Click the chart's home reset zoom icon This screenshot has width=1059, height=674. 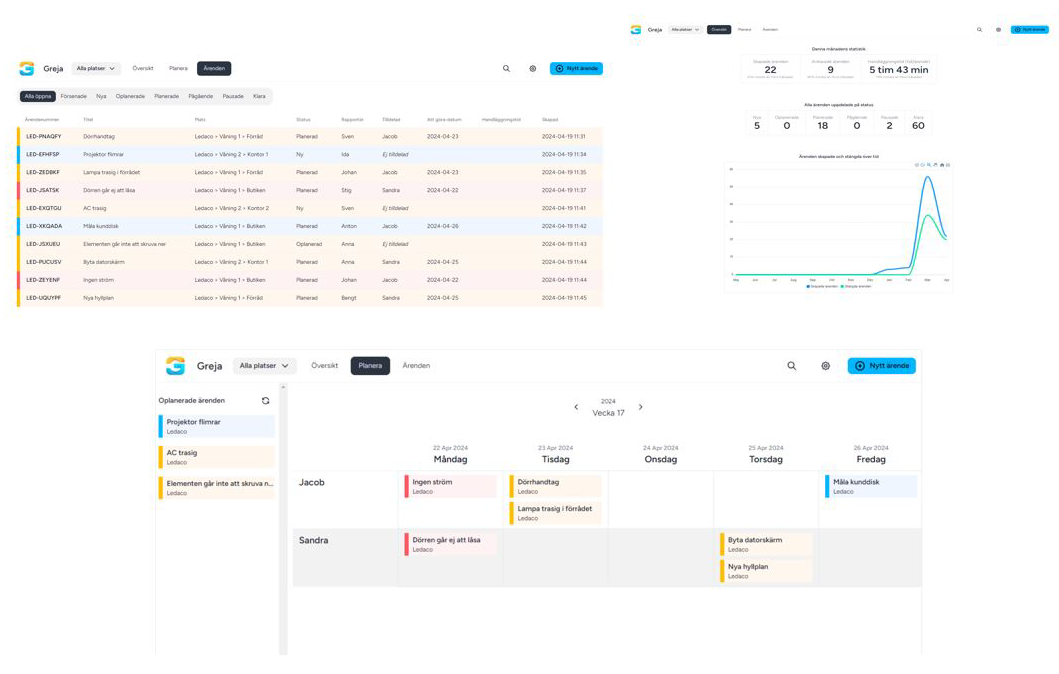coord(941,165)
